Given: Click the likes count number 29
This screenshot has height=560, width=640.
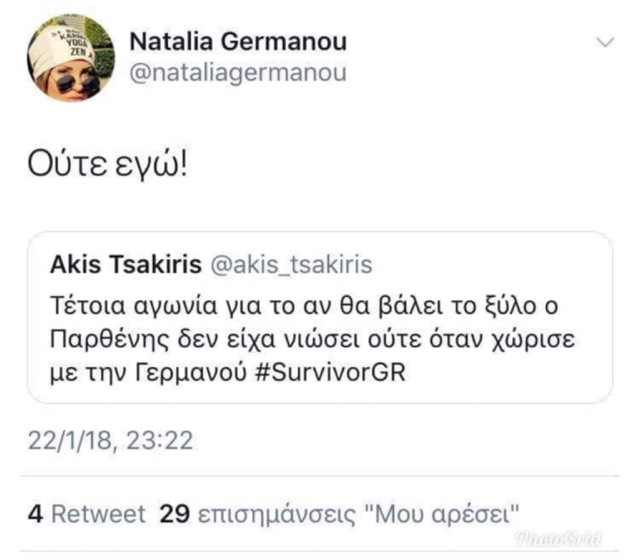Looking at the screenshot, I should [x=175, y=514].
